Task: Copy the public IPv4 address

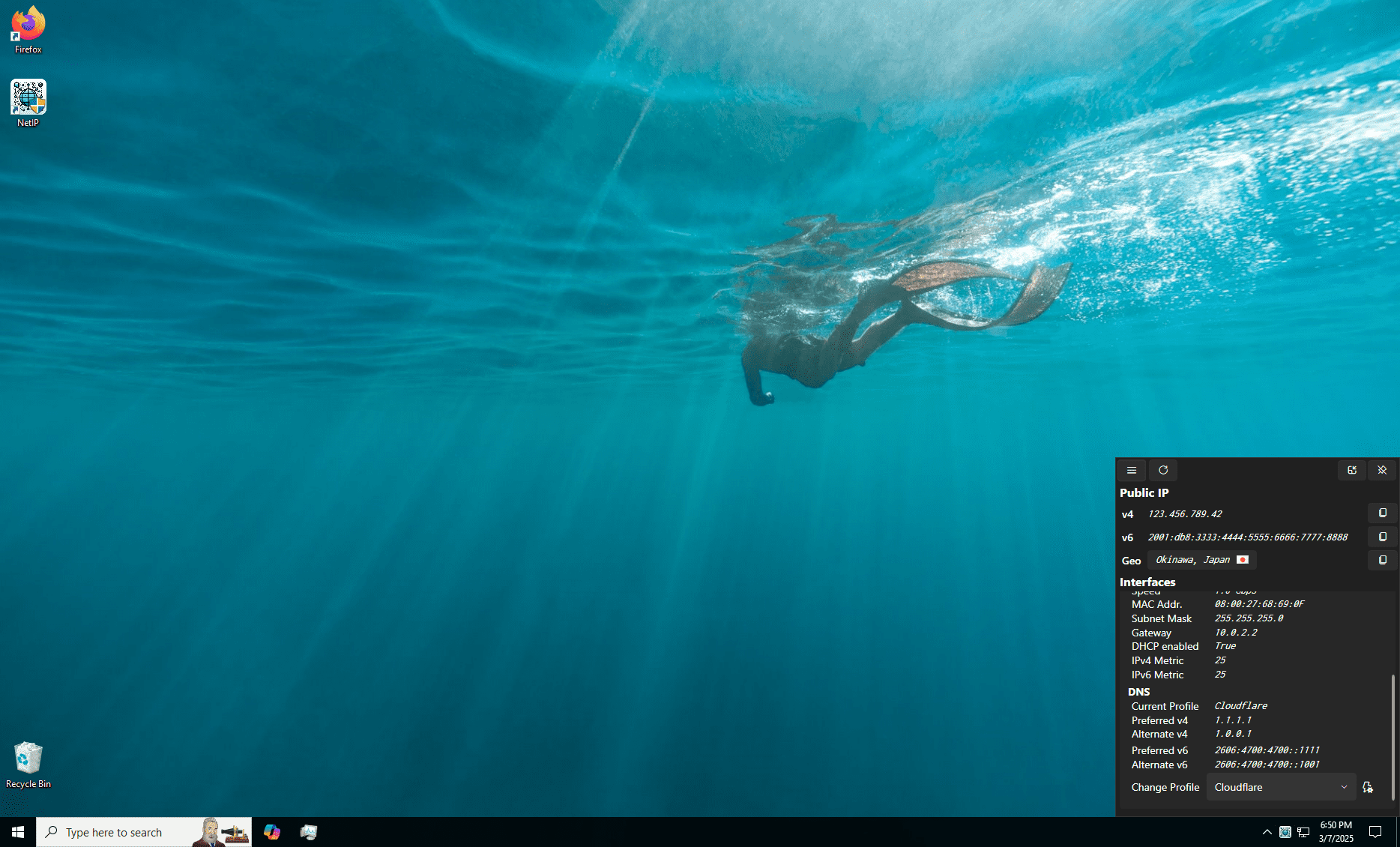Action: tap(1383, 513)
